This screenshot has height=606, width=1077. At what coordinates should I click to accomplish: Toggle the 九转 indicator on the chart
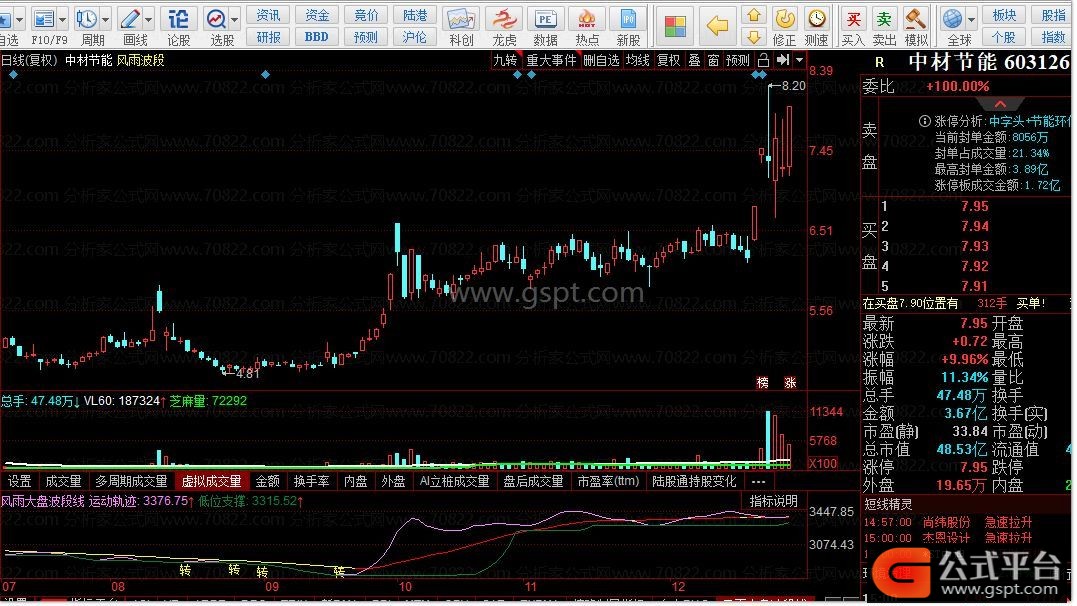[x=505, y=60]
